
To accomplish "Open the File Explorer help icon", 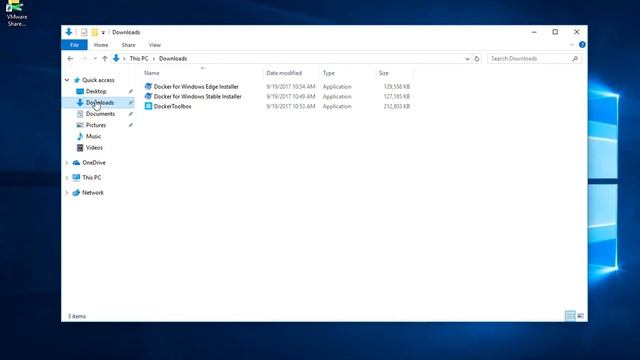I will 582,44.
